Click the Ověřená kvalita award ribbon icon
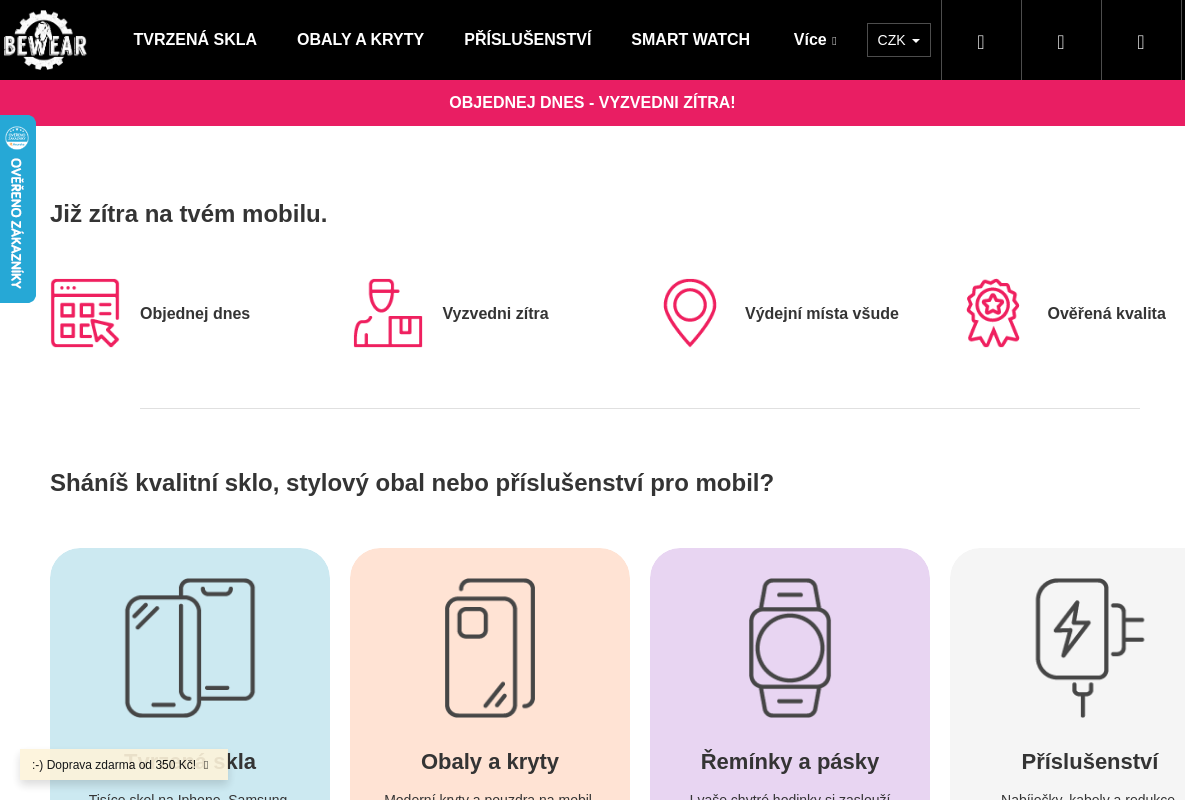 pyautogui.click(x=993, y=313)
